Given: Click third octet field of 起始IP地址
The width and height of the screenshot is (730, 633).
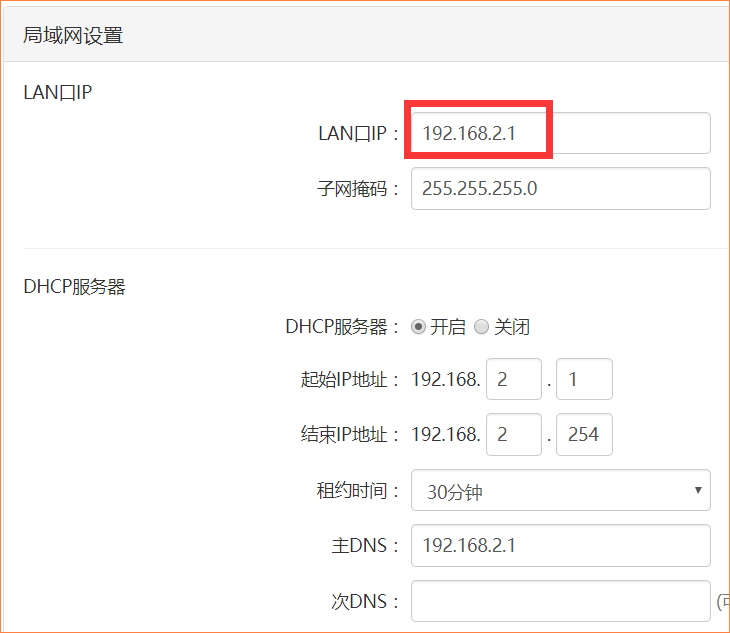Looking at the screenshot, I should click(x=514, y=379).
